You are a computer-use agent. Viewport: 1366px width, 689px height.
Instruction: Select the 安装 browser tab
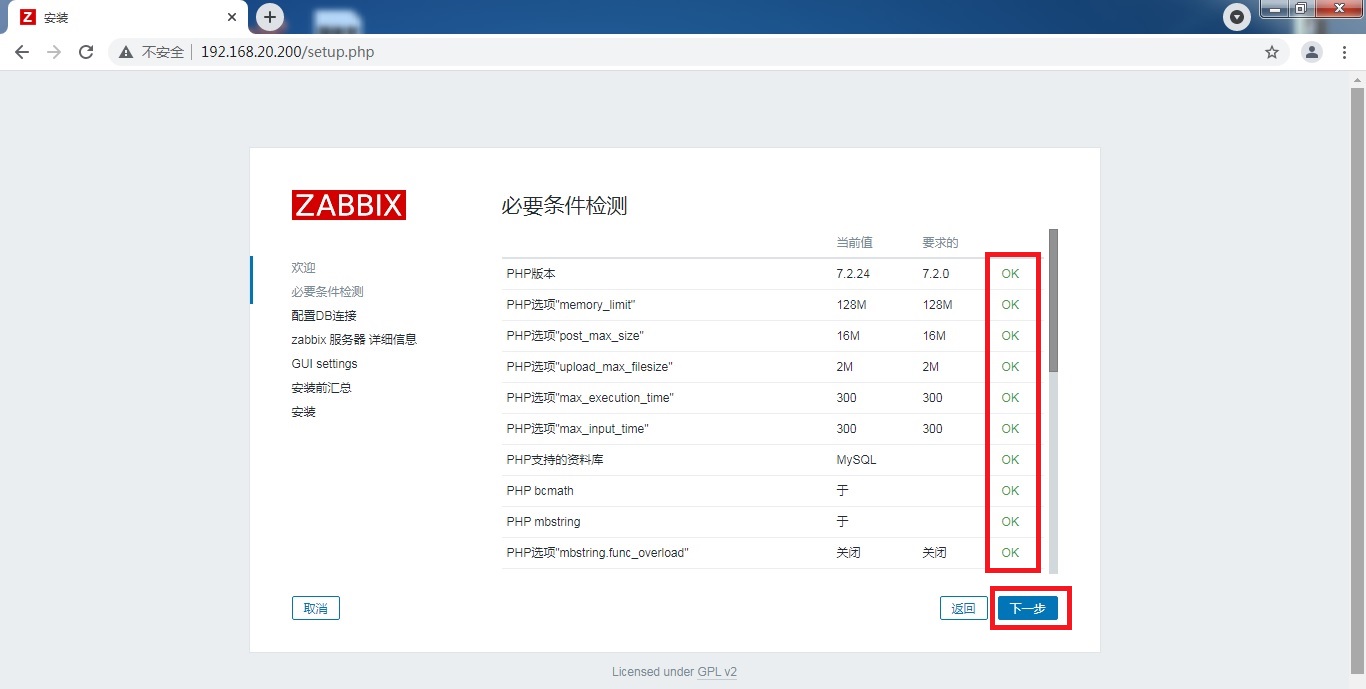click(128, 18)
